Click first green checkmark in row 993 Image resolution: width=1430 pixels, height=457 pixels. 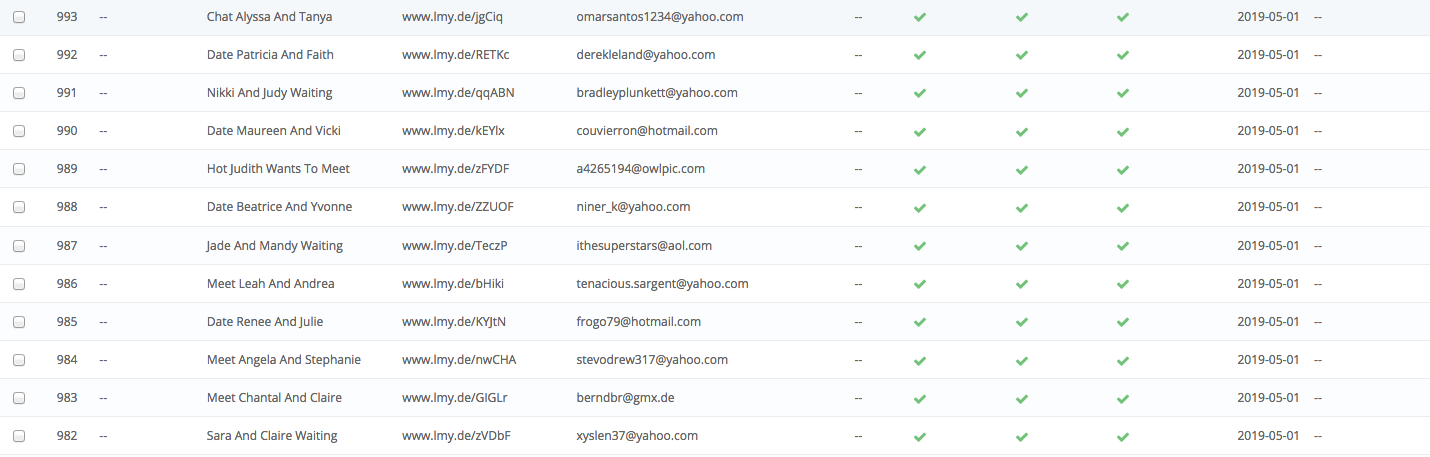[919, 17]
